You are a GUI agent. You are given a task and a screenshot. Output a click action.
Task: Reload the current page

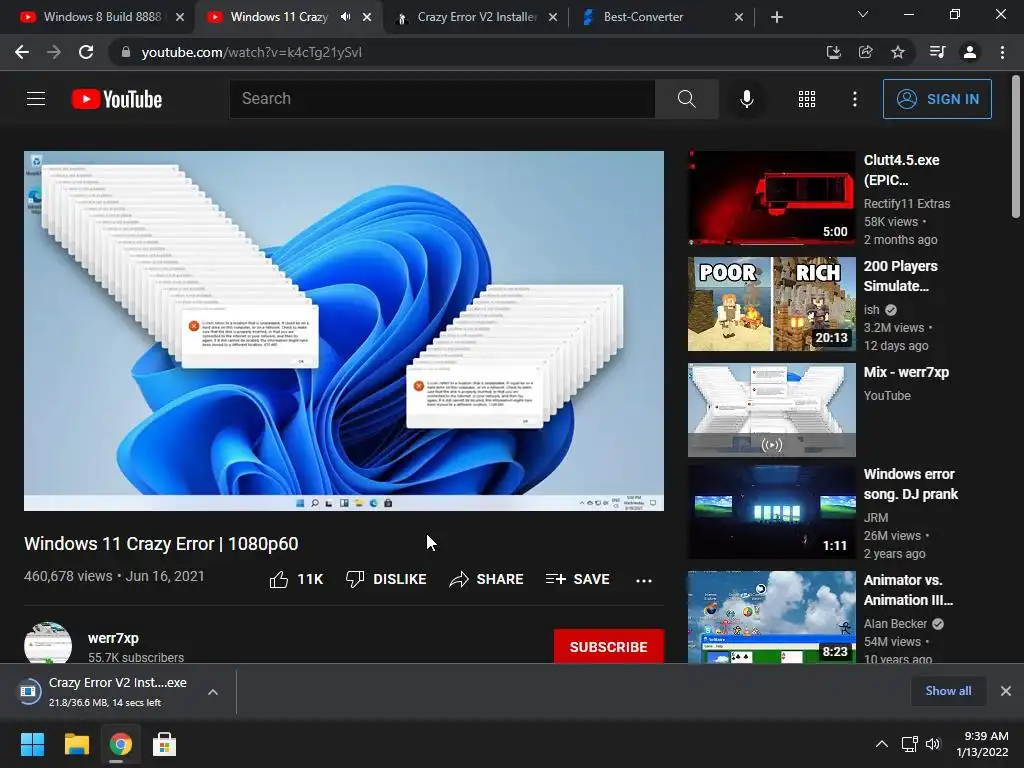coord(86,52)
